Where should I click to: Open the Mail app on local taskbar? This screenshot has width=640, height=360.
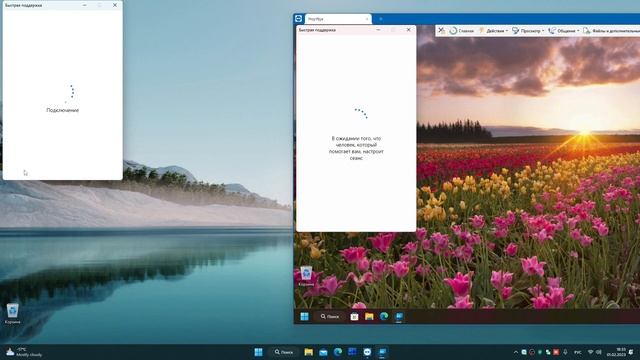coord(323,352)
